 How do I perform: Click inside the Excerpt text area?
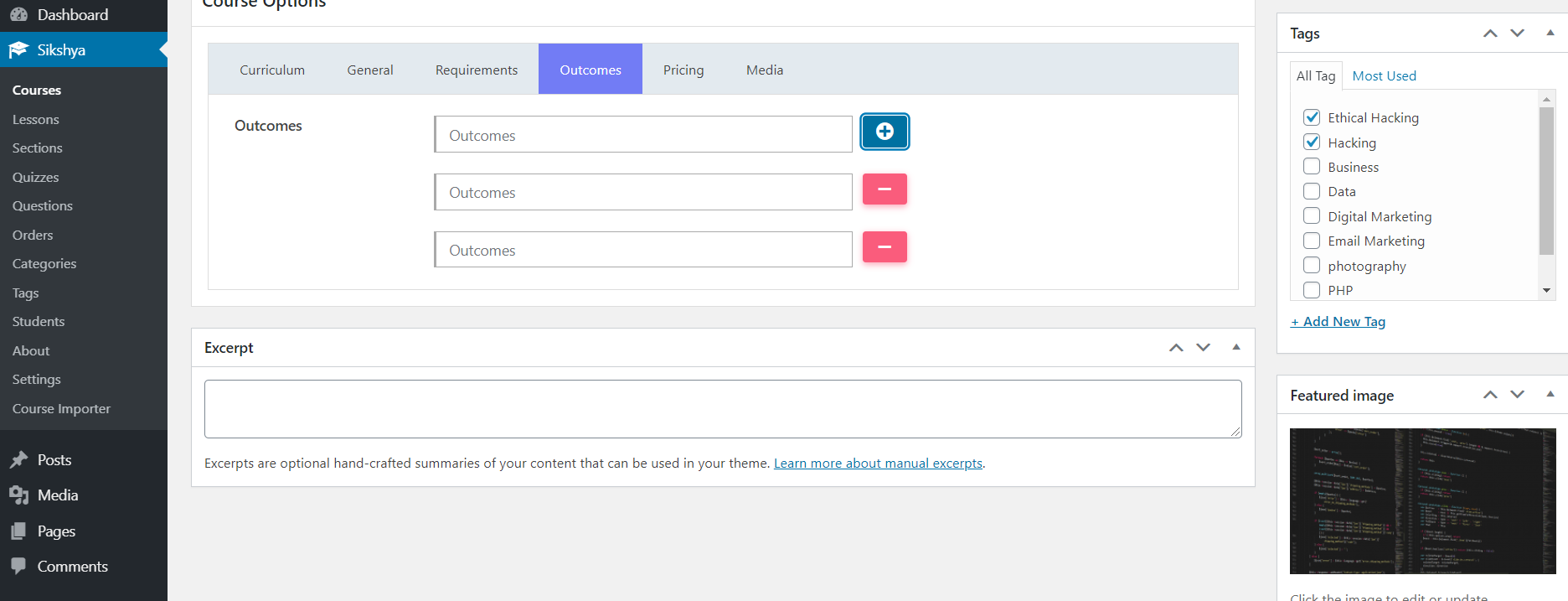(x=723, y=409)
